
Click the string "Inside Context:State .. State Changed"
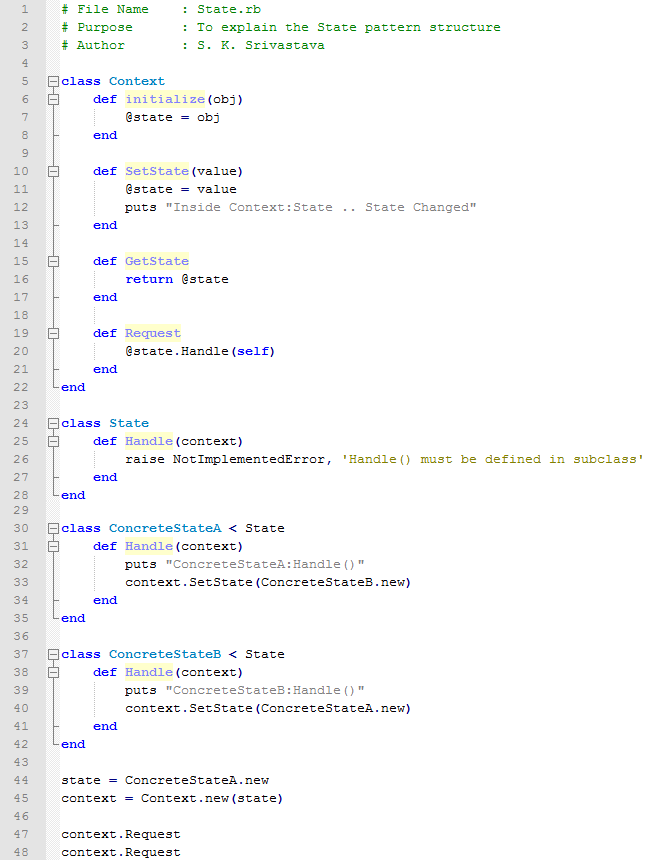[x=321, y=207]
